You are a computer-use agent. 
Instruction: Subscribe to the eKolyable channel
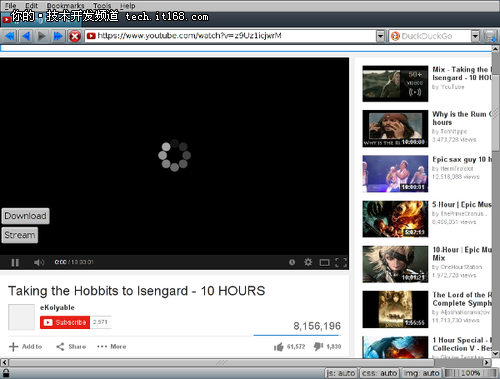pyautogui.click(x=65, y=322)
